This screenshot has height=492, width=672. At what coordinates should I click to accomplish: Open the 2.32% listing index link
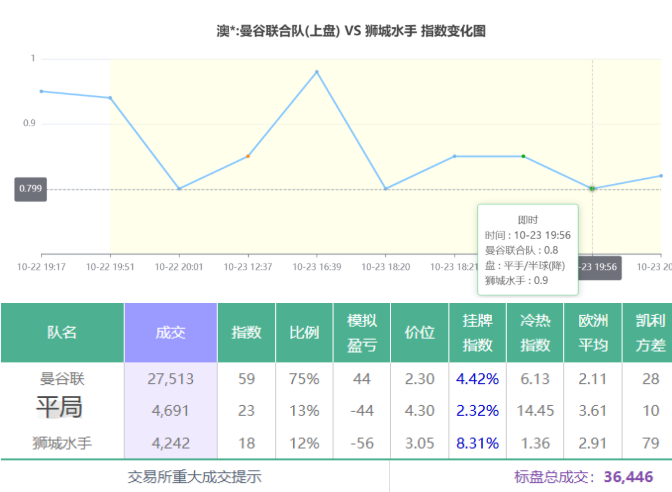tap(477, 410)
